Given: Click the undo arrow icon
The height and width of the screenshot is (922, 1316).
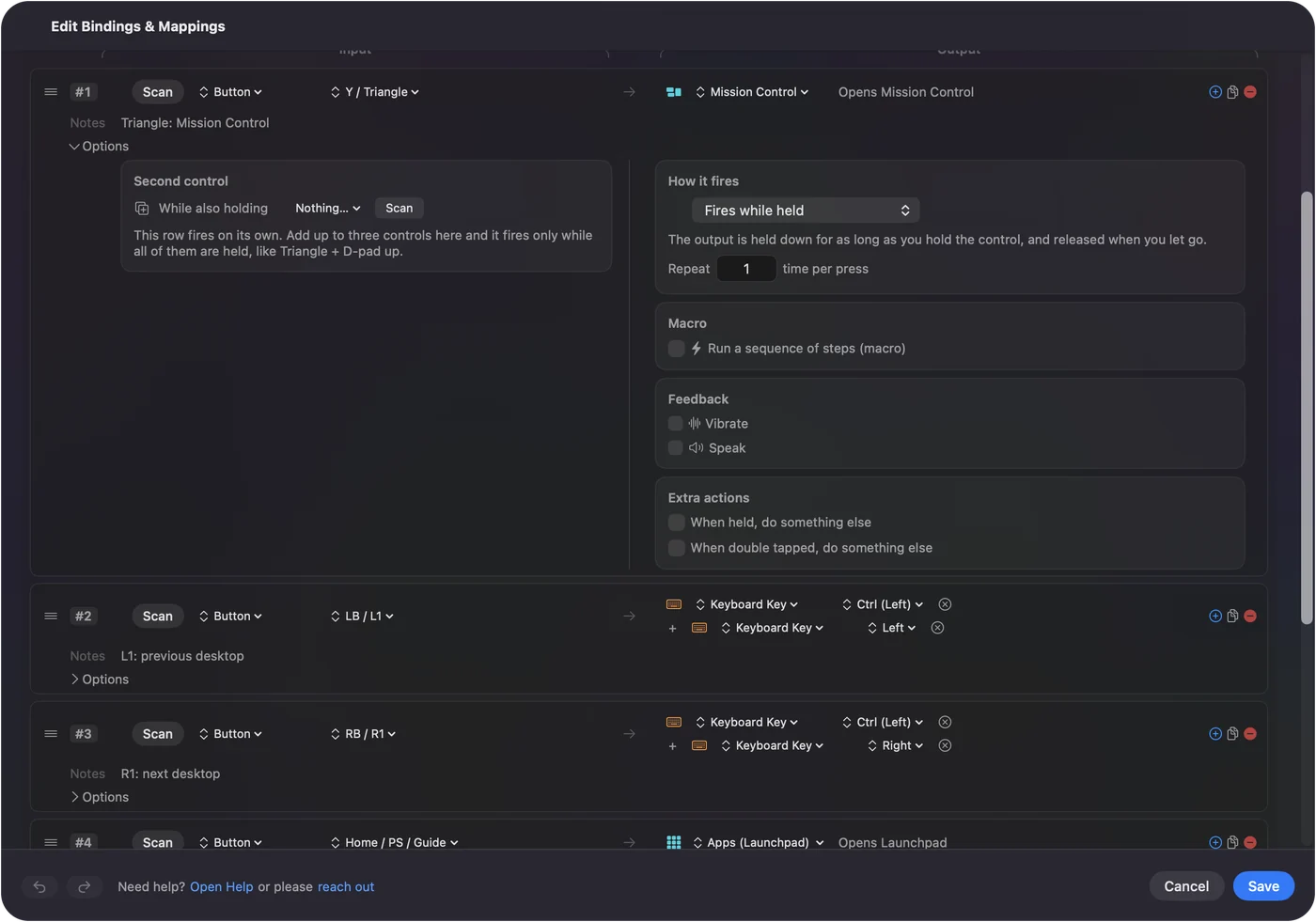Looking at the screenshot, I should pos(39,886).
